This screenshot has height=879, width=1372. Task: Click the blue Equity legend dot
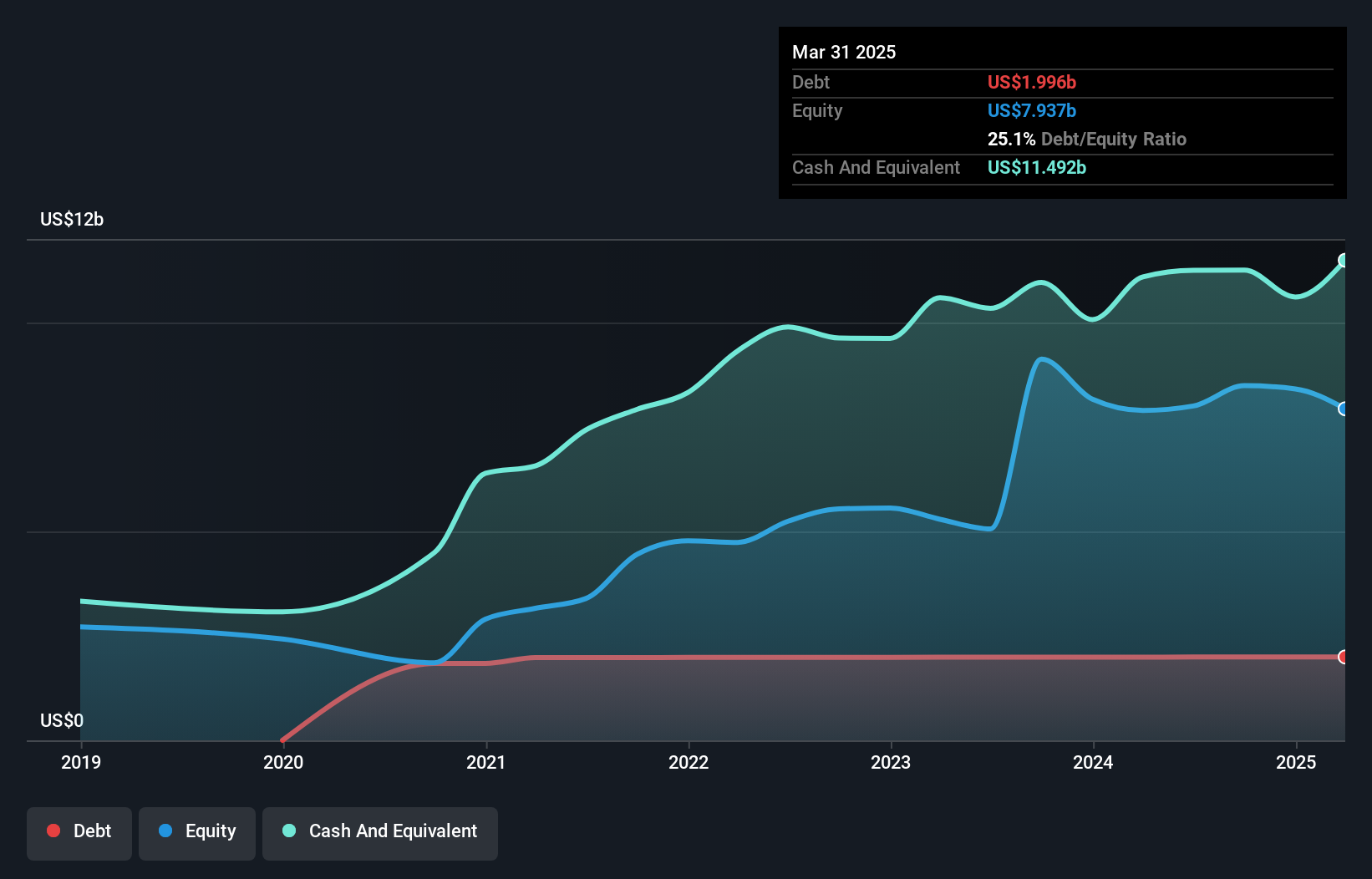click(x=165, y=831)
